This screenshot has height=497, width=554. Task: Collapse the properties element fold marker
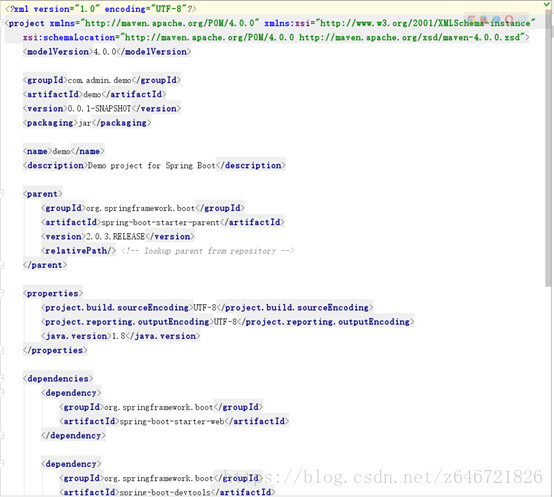pyautogui.click(x=1, y=293)
